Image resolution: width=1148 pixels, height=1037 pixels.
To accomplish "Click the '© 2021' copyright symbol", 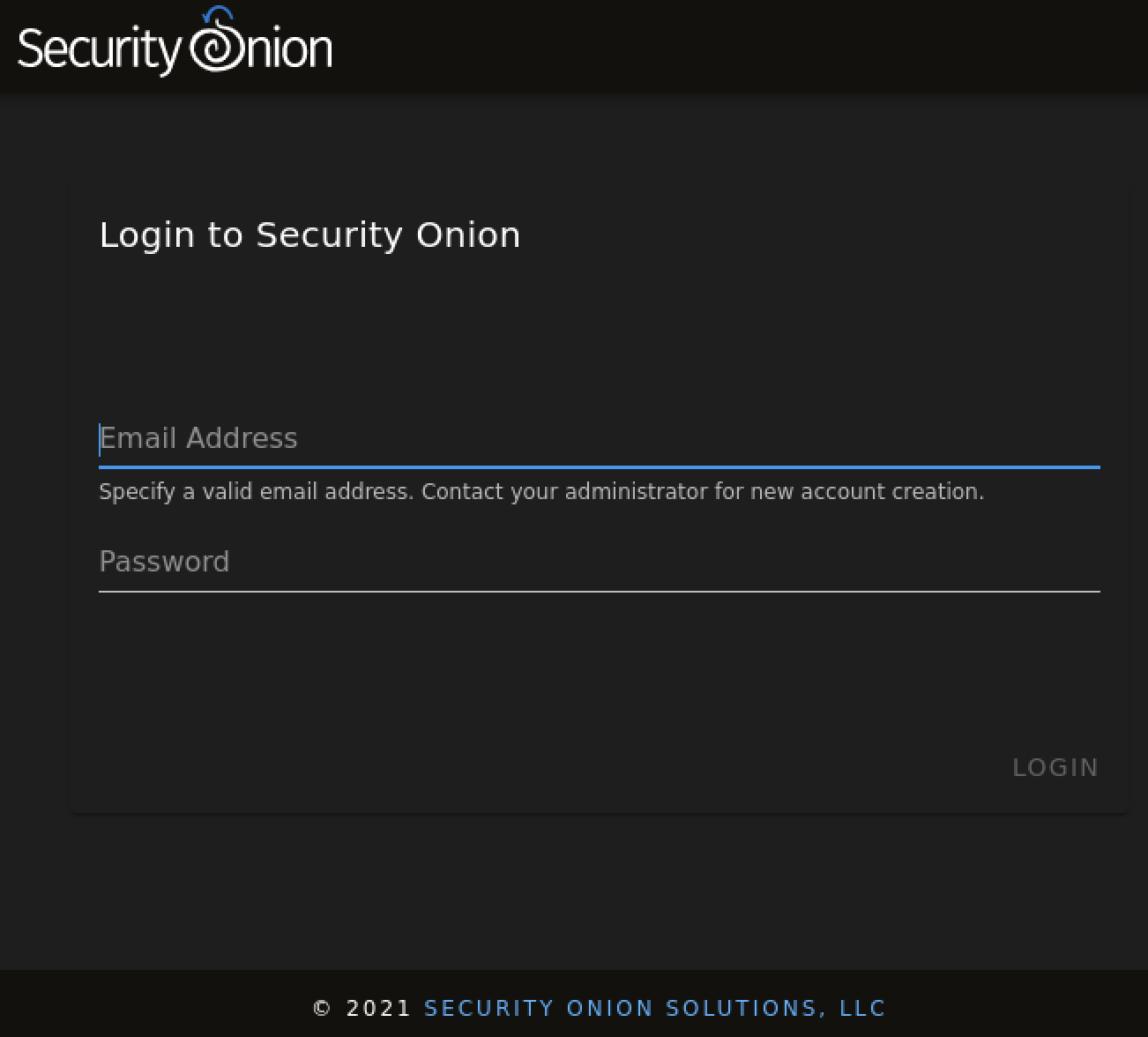I will (x=322, y=1008).
